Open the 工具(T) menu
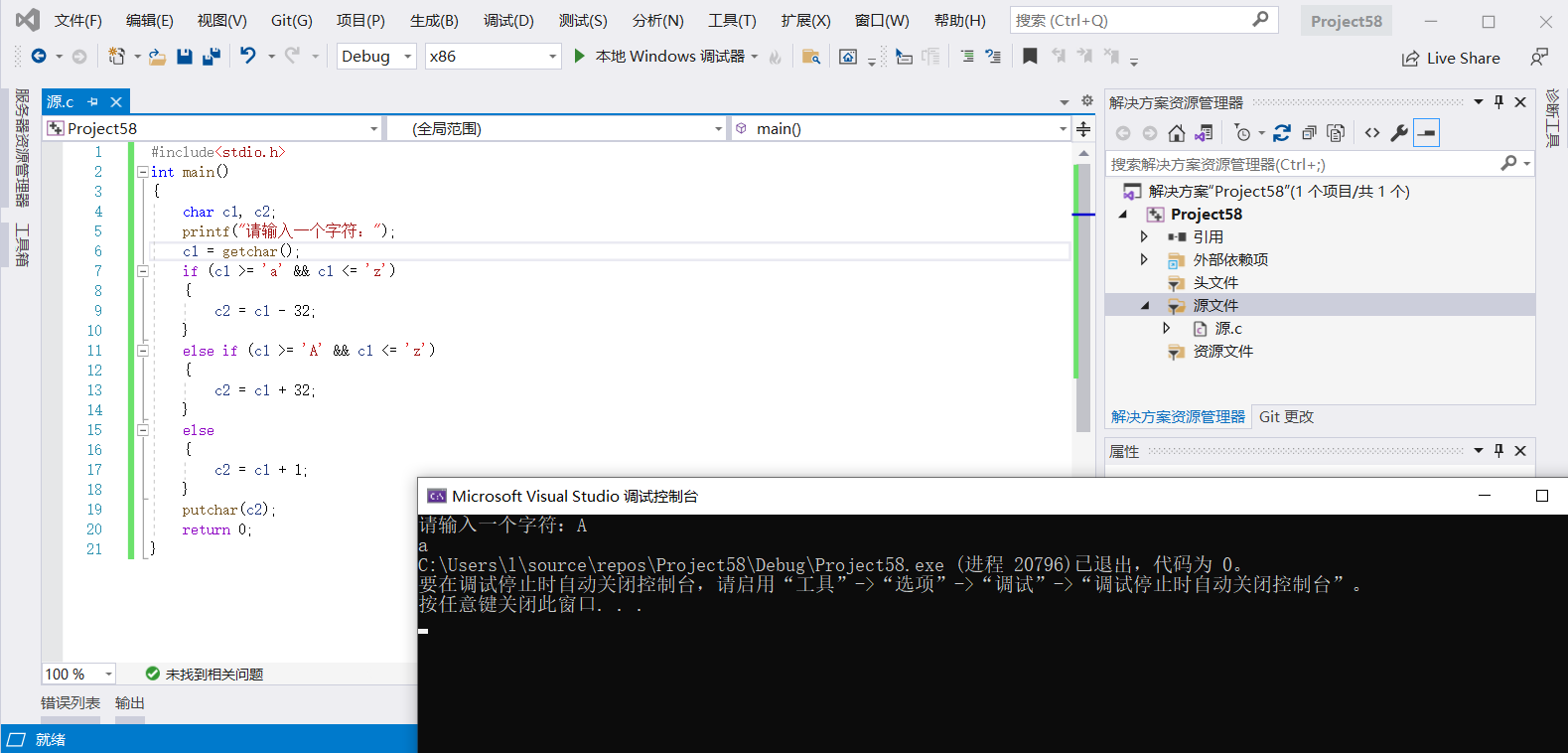Viewport: 1568px width, 753px height. click(732, 20)
